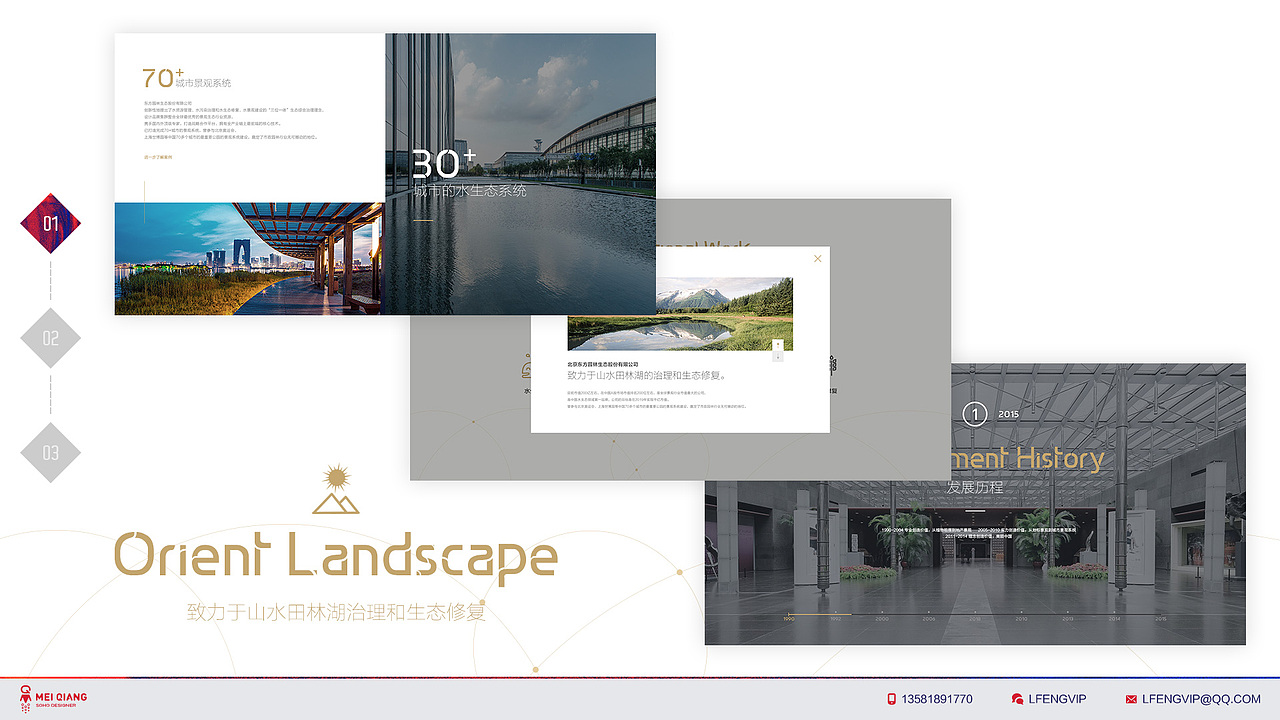Click the sun and mountain logo icon
This screenshot has height=720, width=1280.
[335, 490]
